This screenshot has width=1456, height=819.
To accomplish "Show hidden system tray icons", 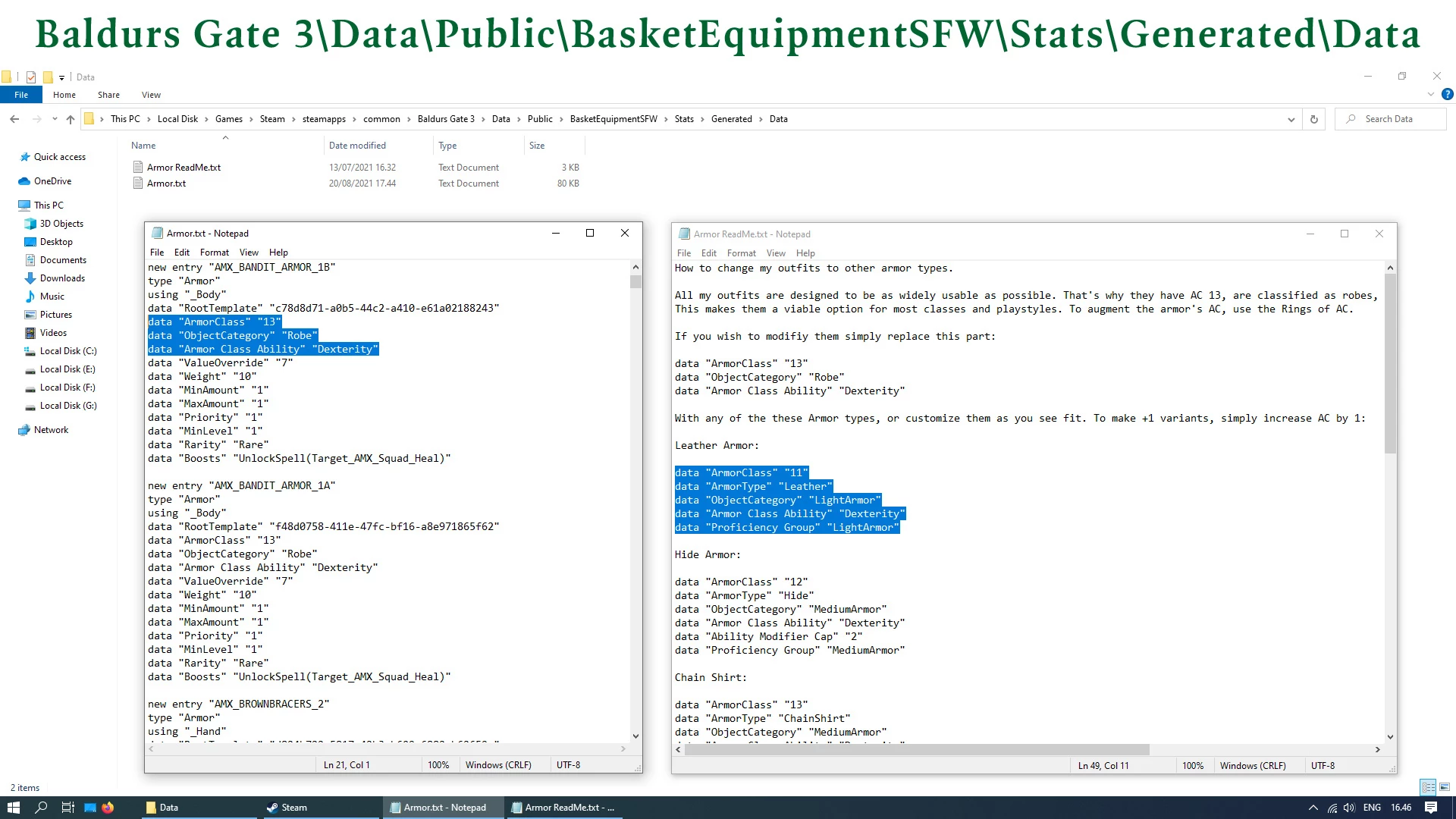I will coord(1313,808).
